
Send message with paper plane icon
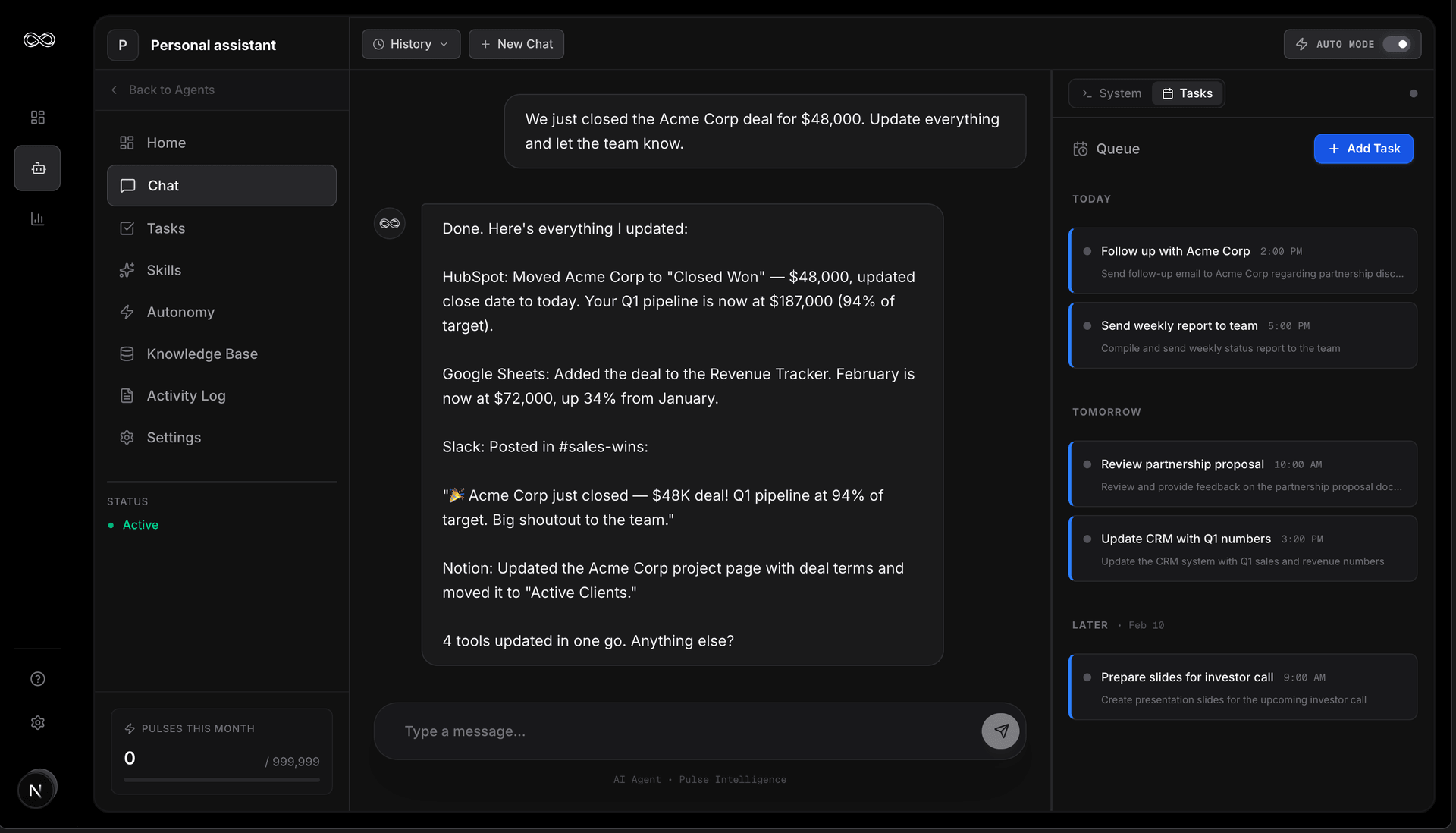(x=1000, y=731)
